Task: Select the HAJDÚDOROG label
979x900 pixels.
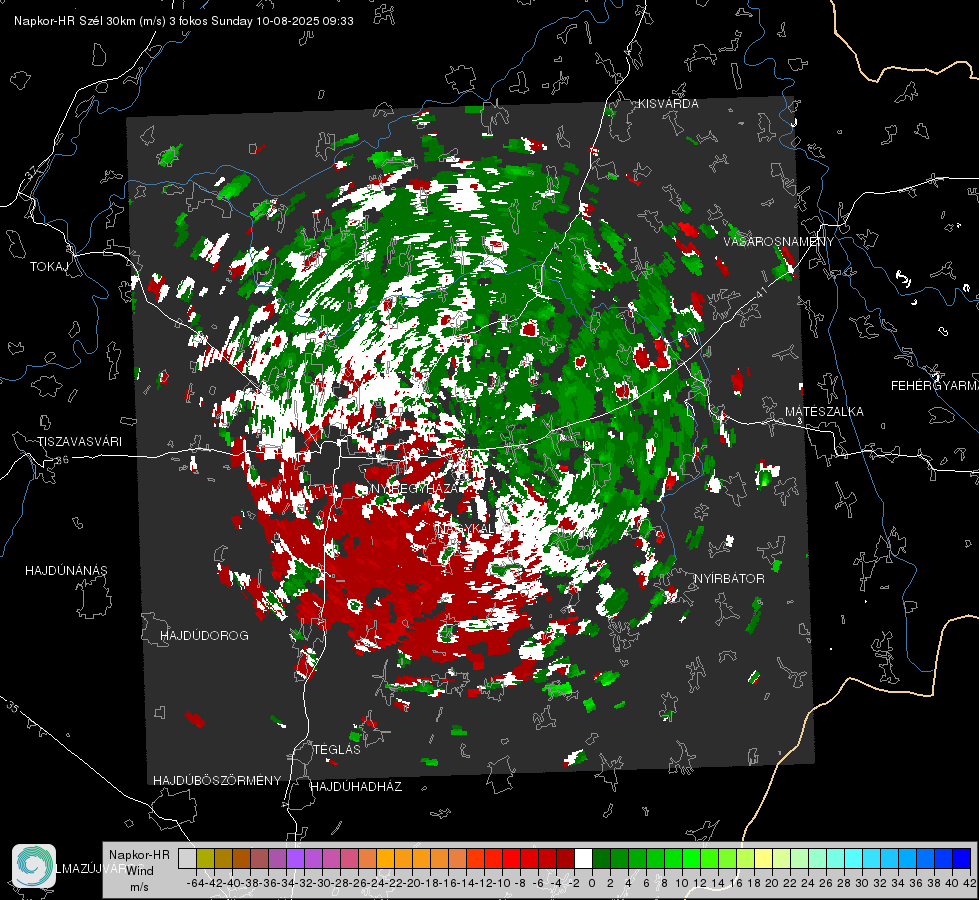Action: click(x=204, y=635)
